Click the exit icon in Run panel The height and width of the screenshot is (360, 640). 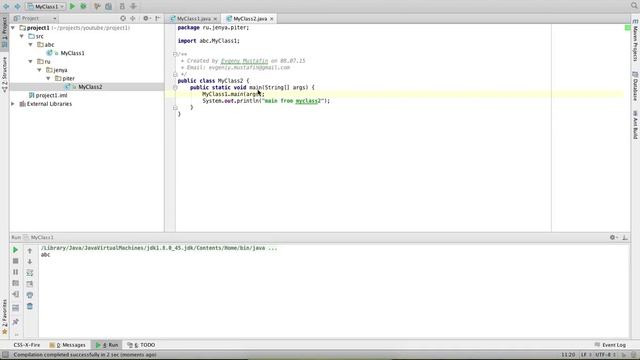(16, 294)
